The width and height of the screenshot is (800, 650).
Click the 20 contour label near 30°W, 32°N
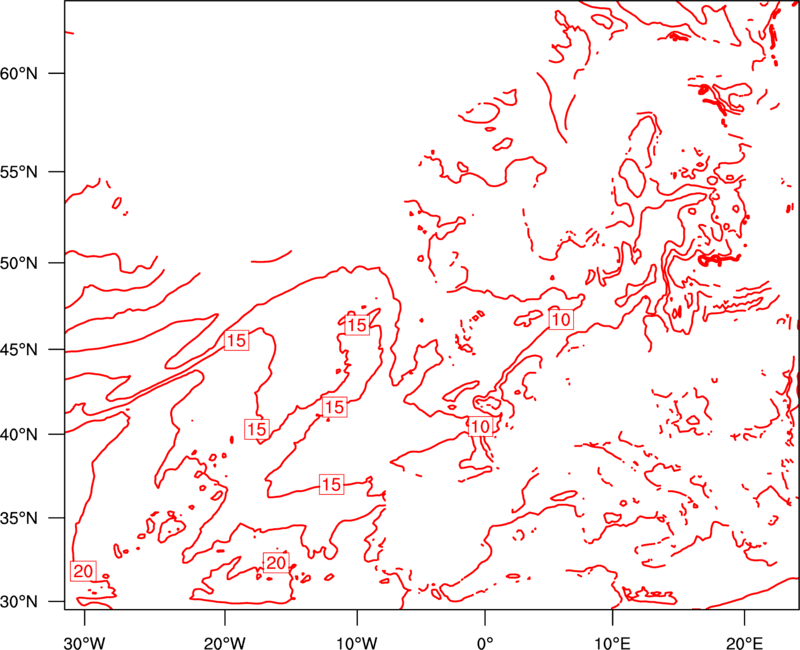point(83,571)
